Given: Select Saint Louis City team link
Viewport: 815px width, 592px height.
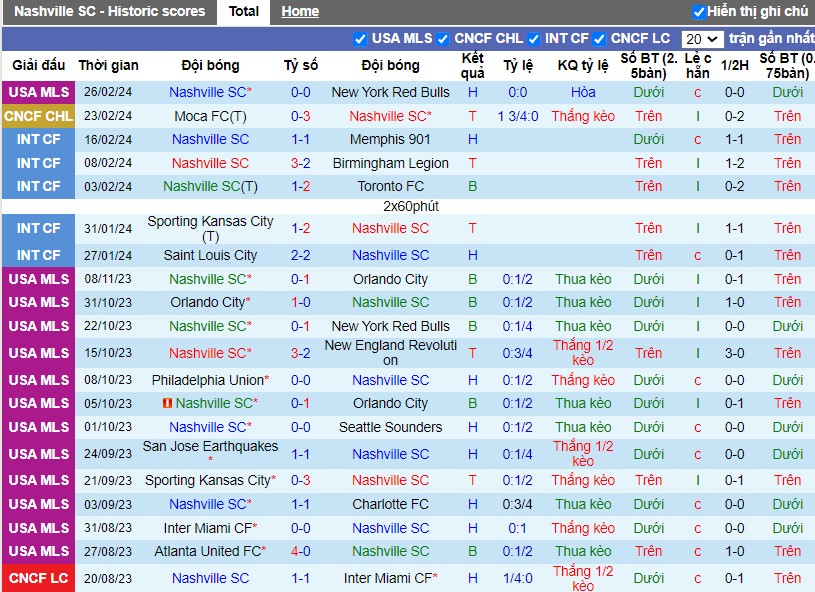Looking at the screenshot, I should click(x=210, y=255).
